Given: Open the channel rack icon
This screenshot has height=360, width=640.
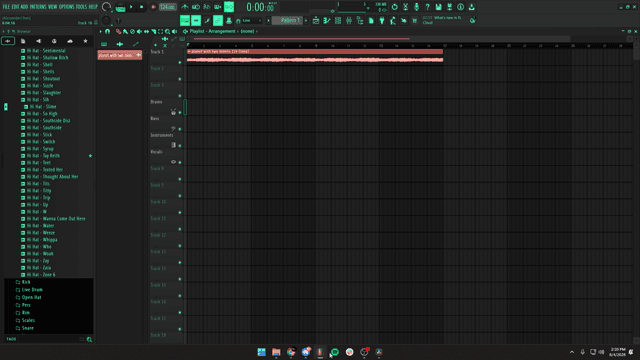Looking at the screenshot, I should pyautogui.click(x=338, y=20).
